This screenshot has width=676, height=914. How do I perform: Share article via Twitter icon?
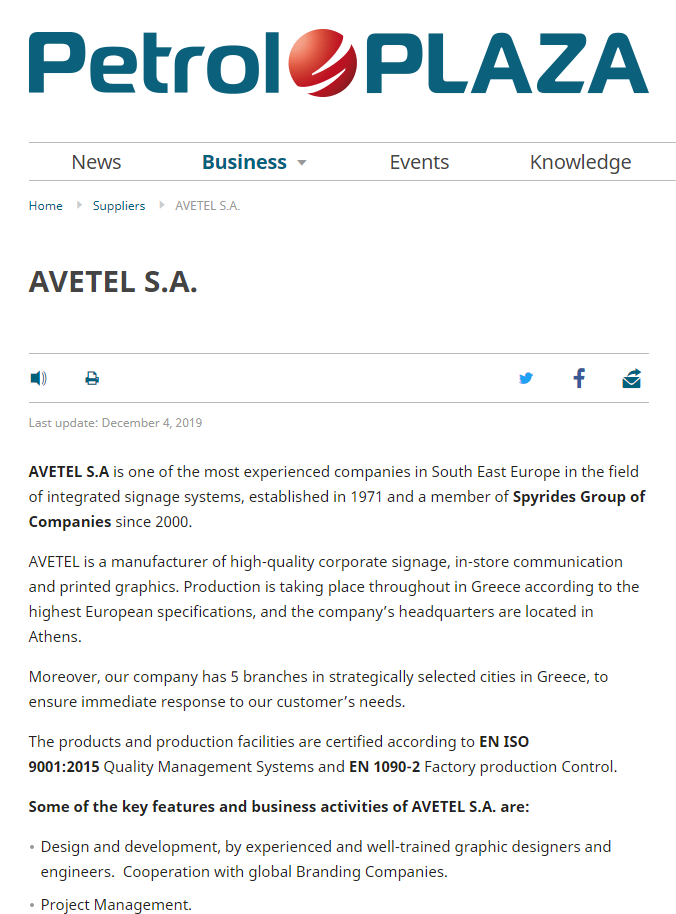tap(526, 378)
